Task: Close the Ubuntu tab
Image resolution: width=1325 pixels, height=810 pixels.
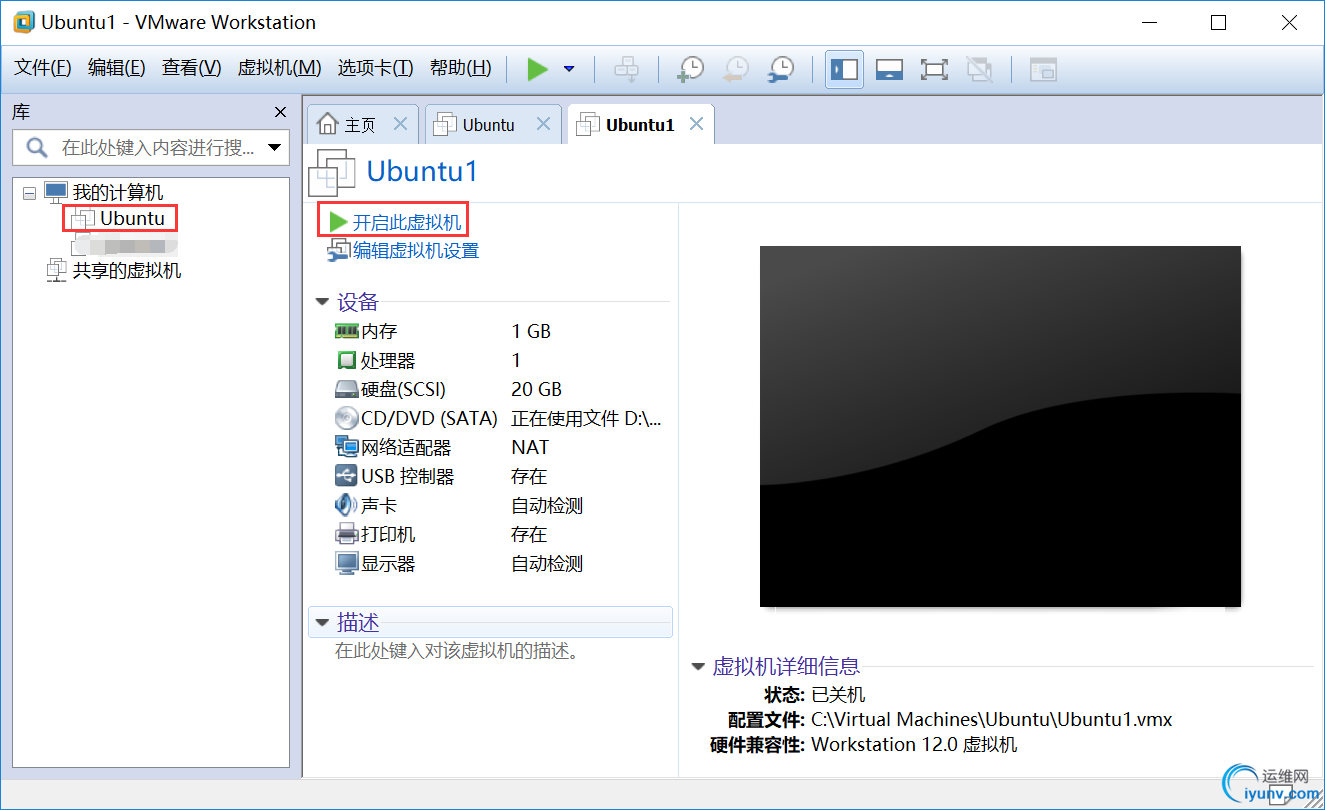Action: (543, 124)
